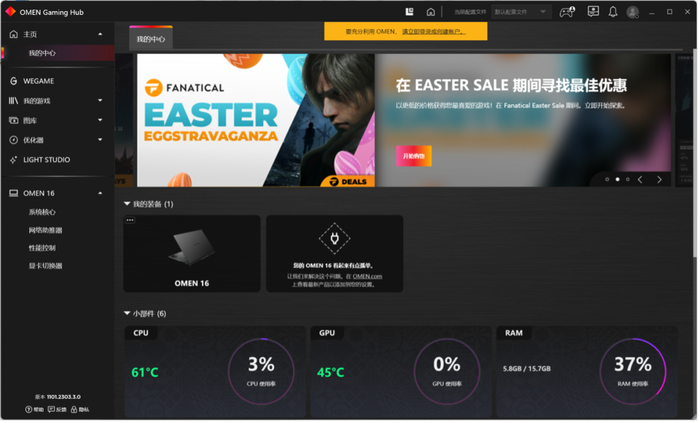The width and height of the screenshot is (700, 423).
Task: Click the 优化器 gauge icon
Action: tap(14, 140)
